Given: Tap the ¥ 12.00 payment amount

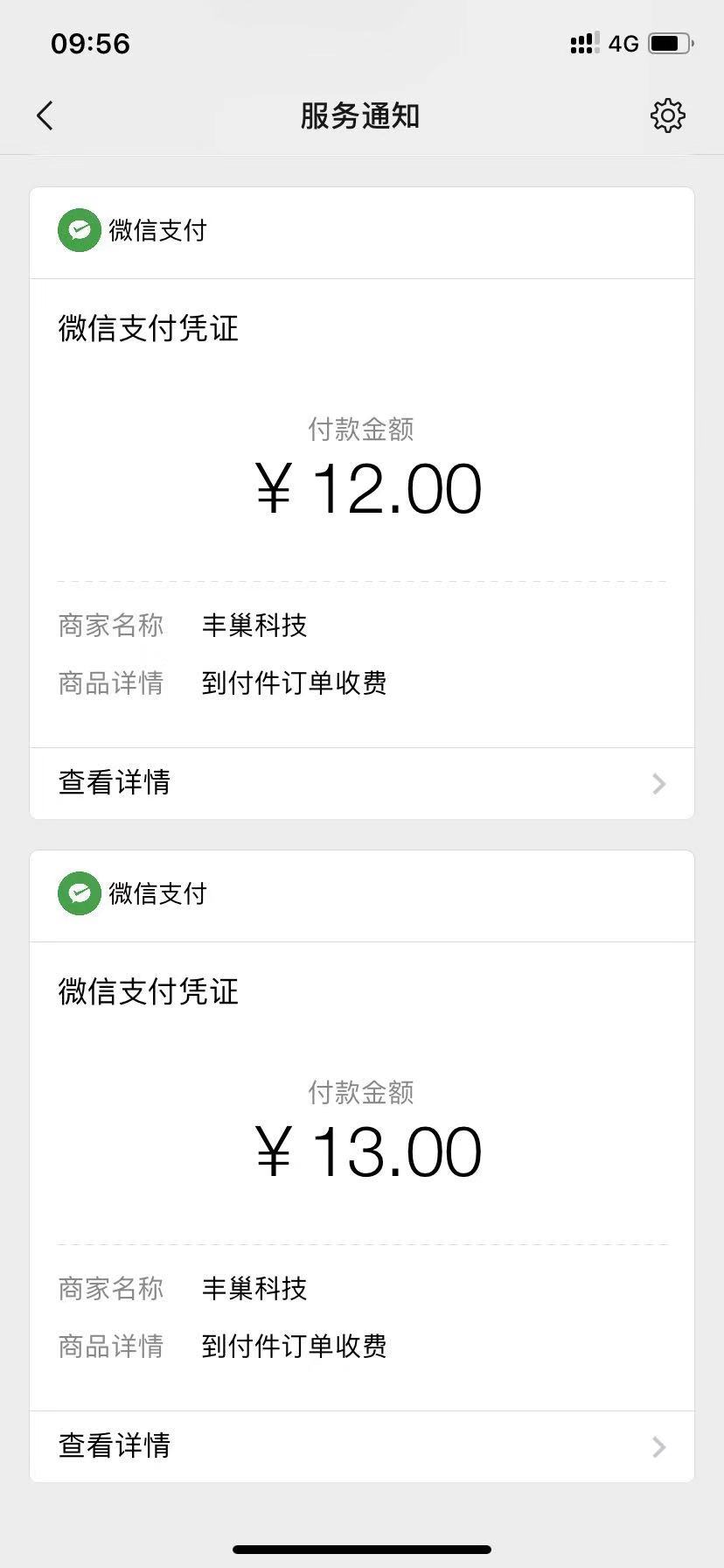Looking at the screenshot, I should click(368, 489).
